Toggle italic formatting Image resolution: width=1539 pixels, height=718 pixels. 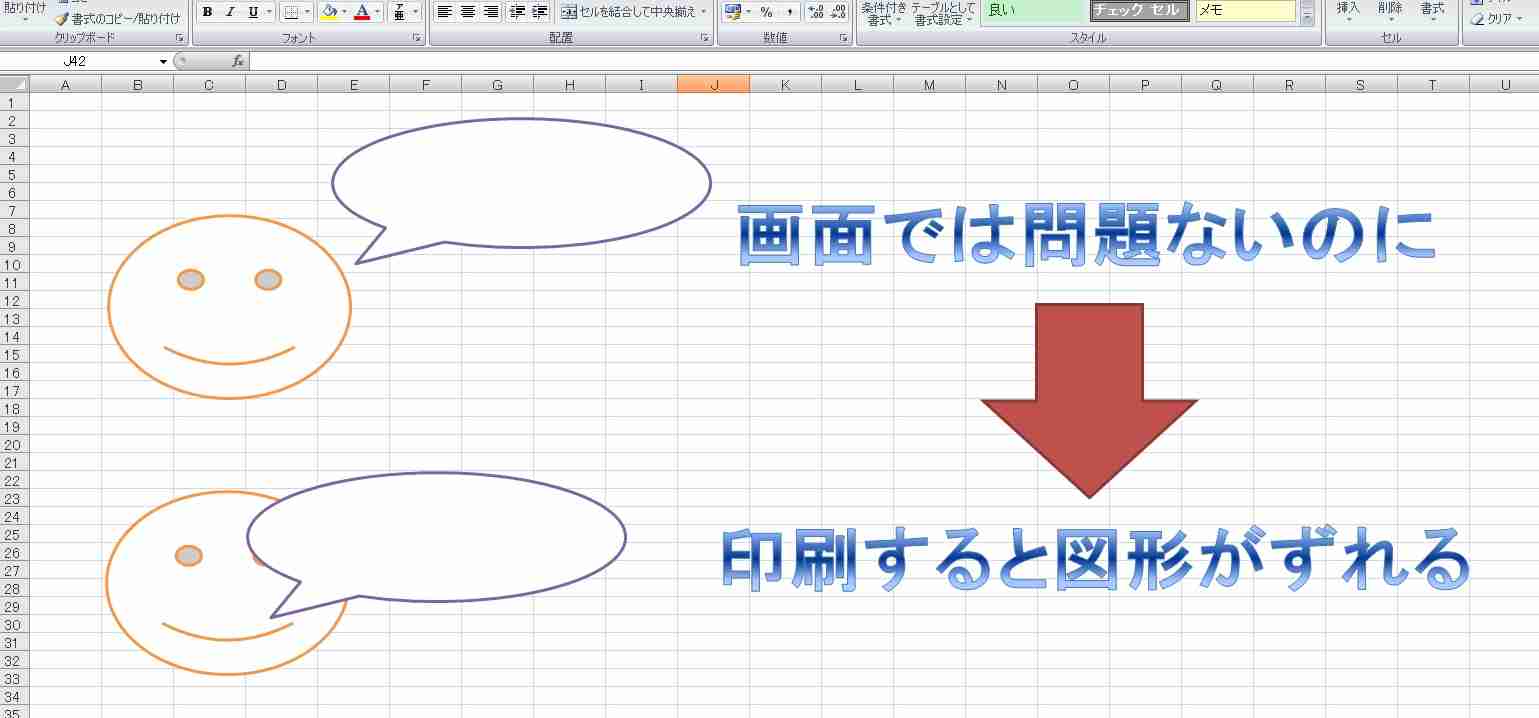click(230, 12)
